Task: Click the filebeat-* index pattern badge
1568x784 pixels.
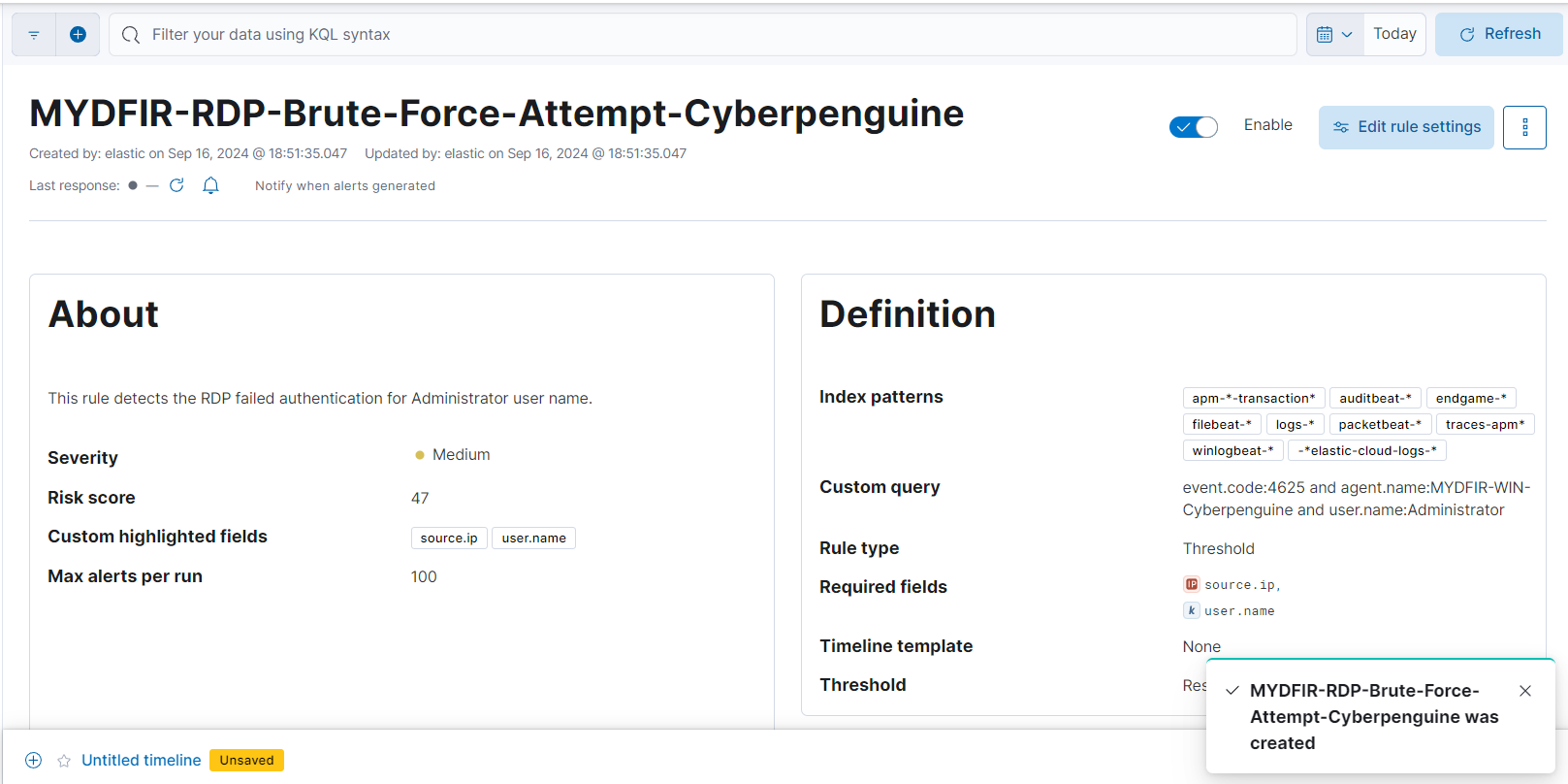Action: click(x=1222, y=425)
